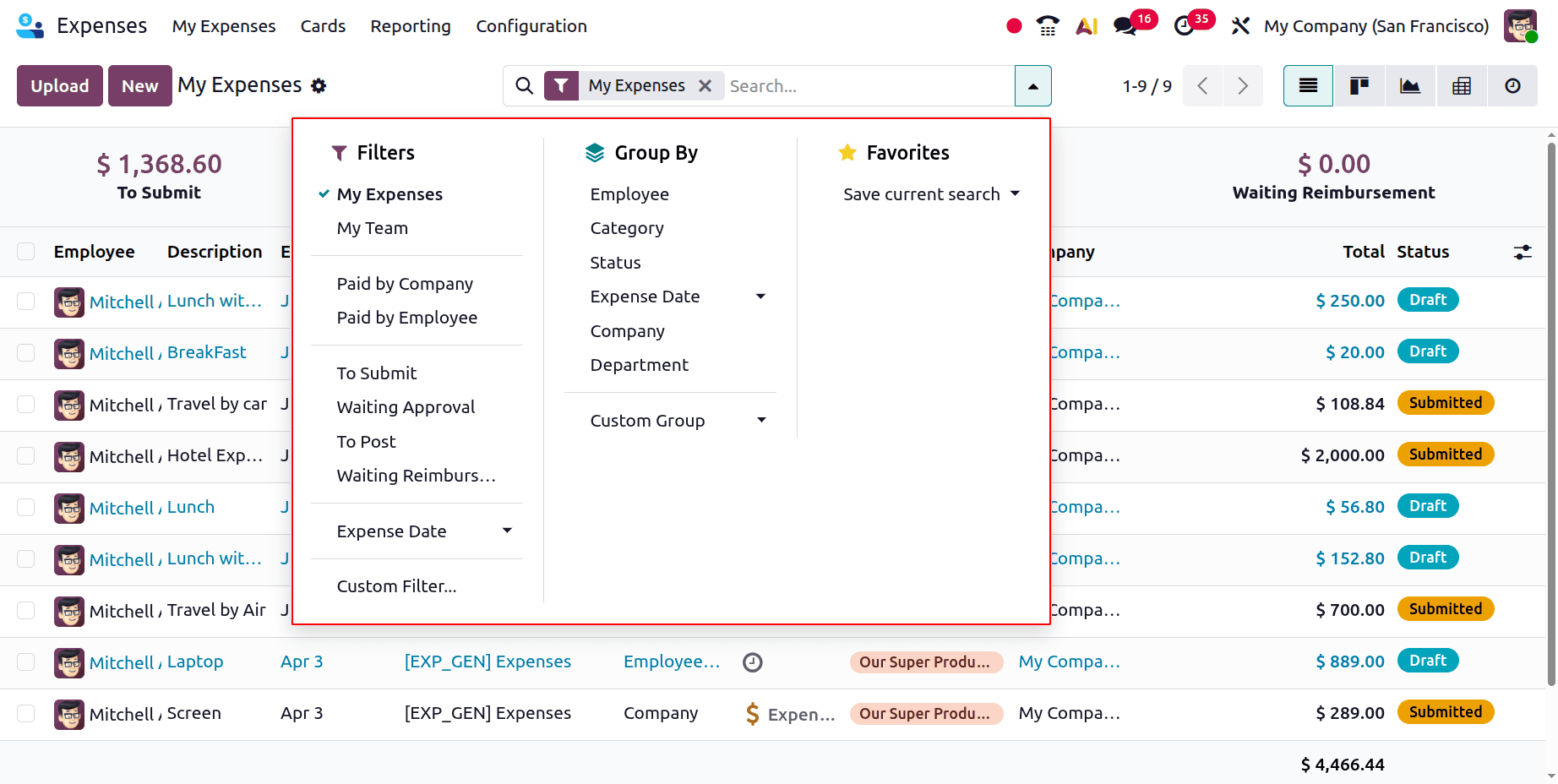Click the vertical scrollbar of the list
The image size is (1558, 784).
point(1551,414)
